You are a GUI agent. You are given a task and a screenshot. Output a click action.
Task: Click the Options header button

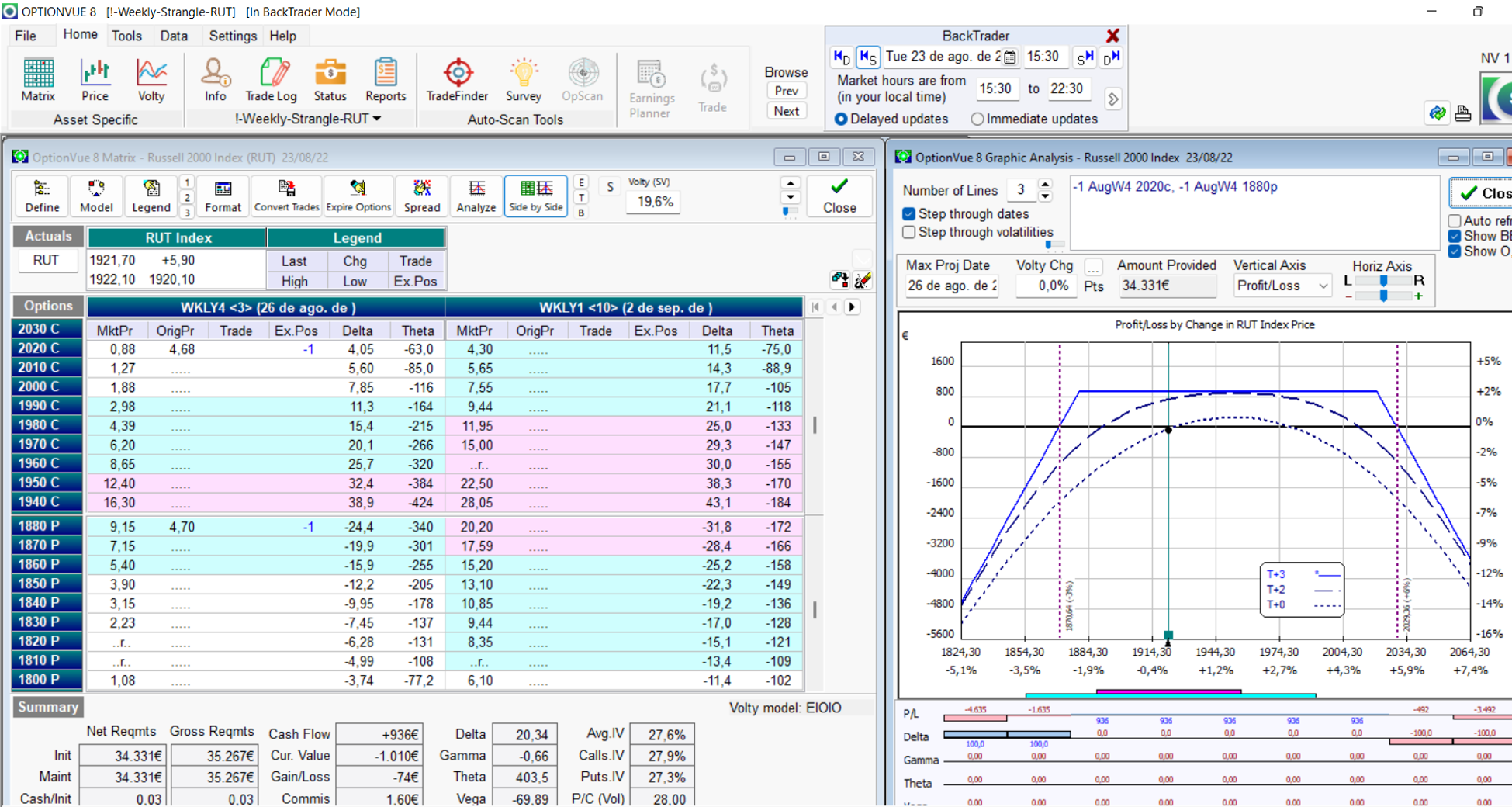click(48, 306)
